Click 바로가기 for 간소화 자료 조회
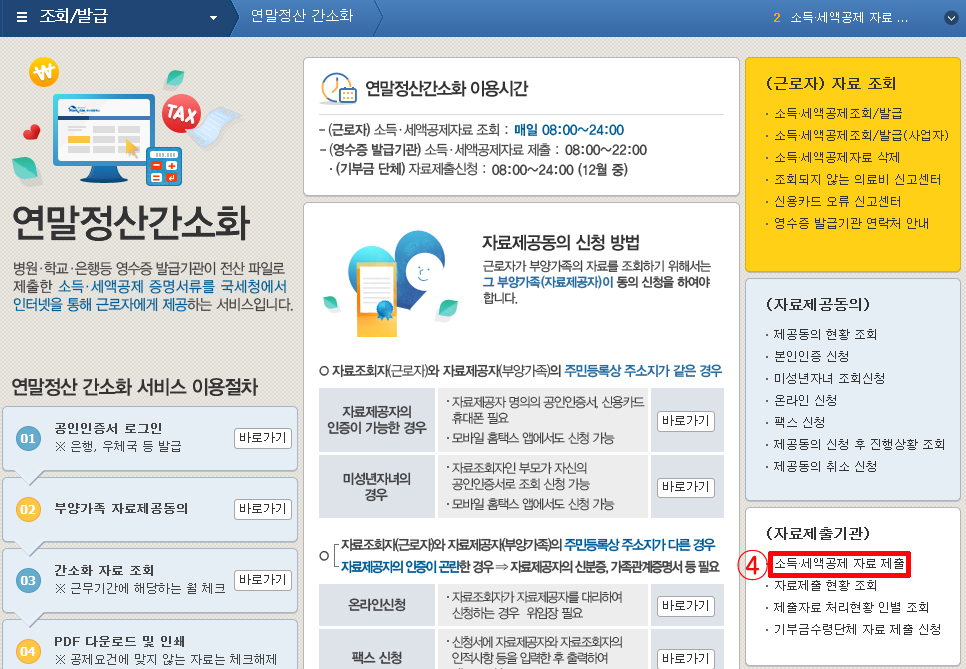966x669 pixels. tap(263, 580)
